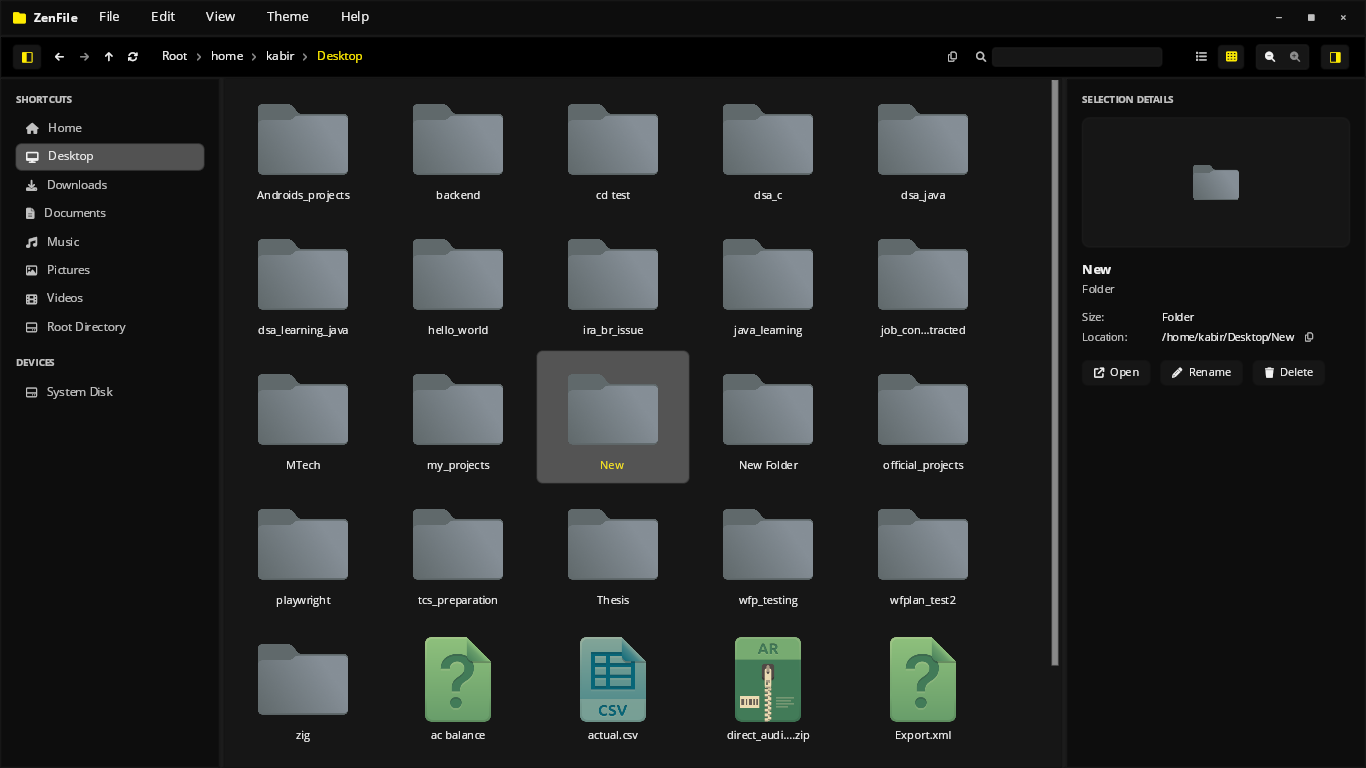Select New Folder folder icon
This screenshot has width=1366, height=768.
[x=768, y=410]
